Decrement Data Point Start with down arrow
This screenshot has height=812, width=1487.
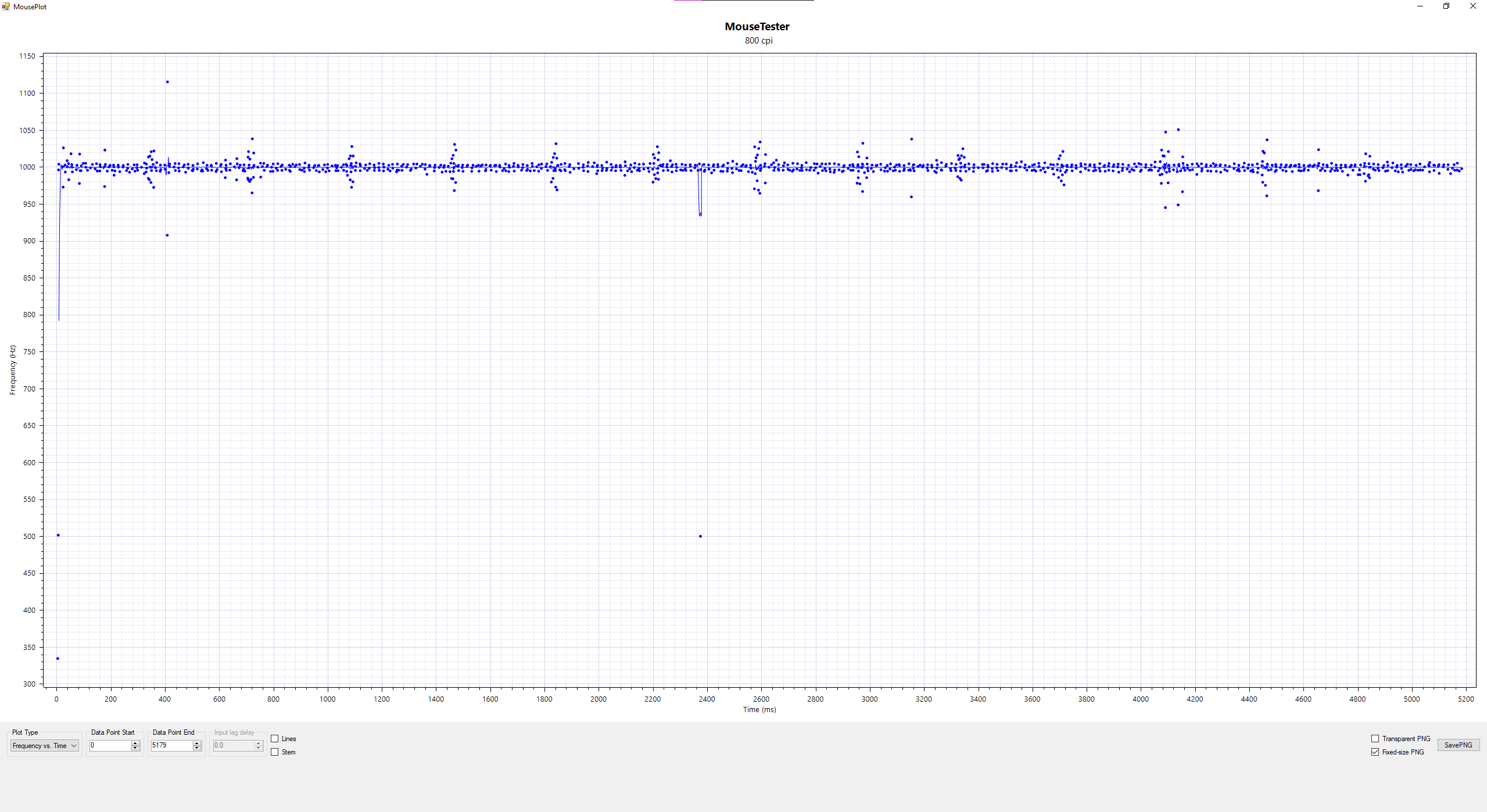point(135,748)
